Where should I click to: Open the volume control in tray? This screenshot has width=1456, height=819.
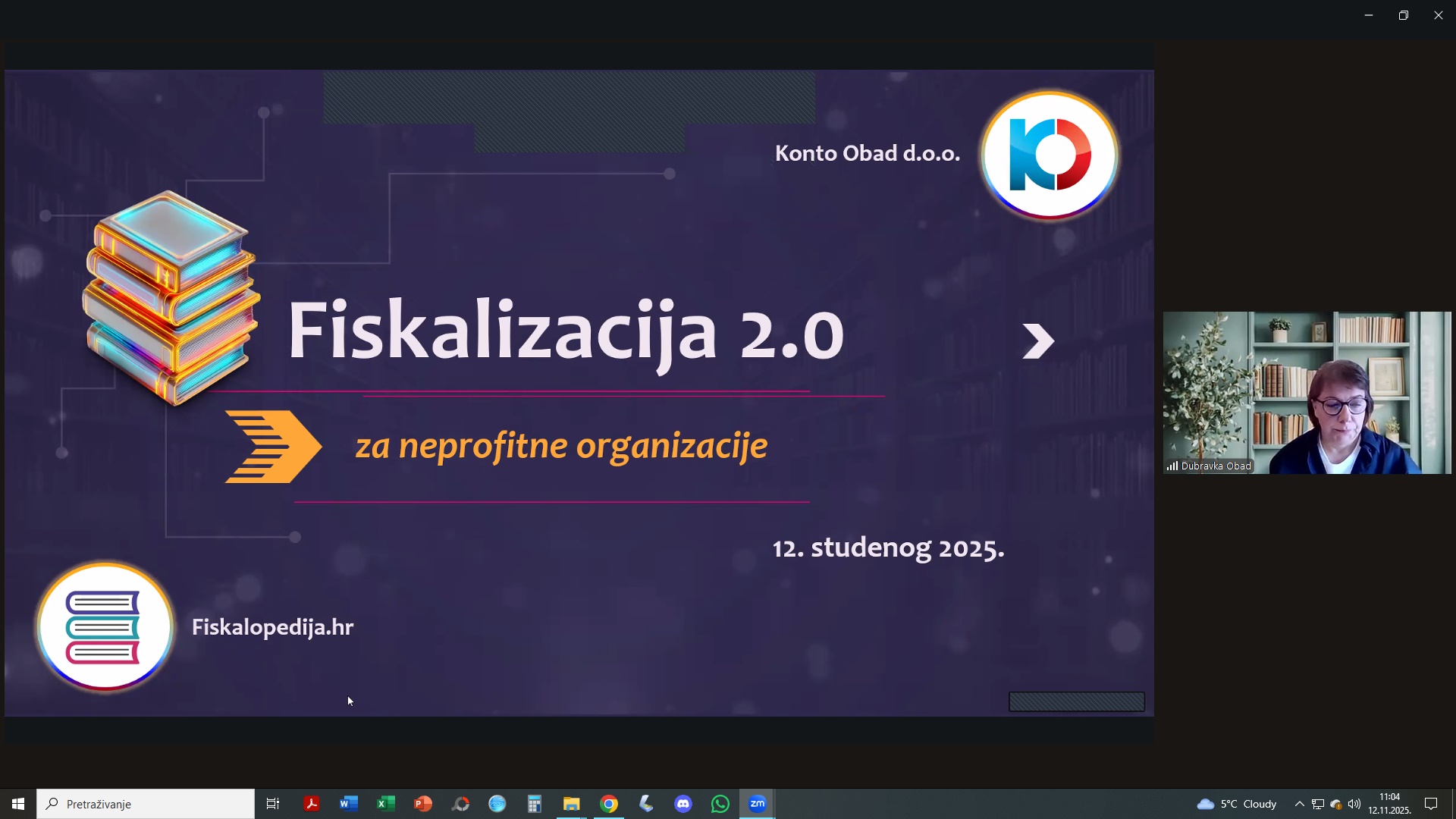click(1354, 804)
